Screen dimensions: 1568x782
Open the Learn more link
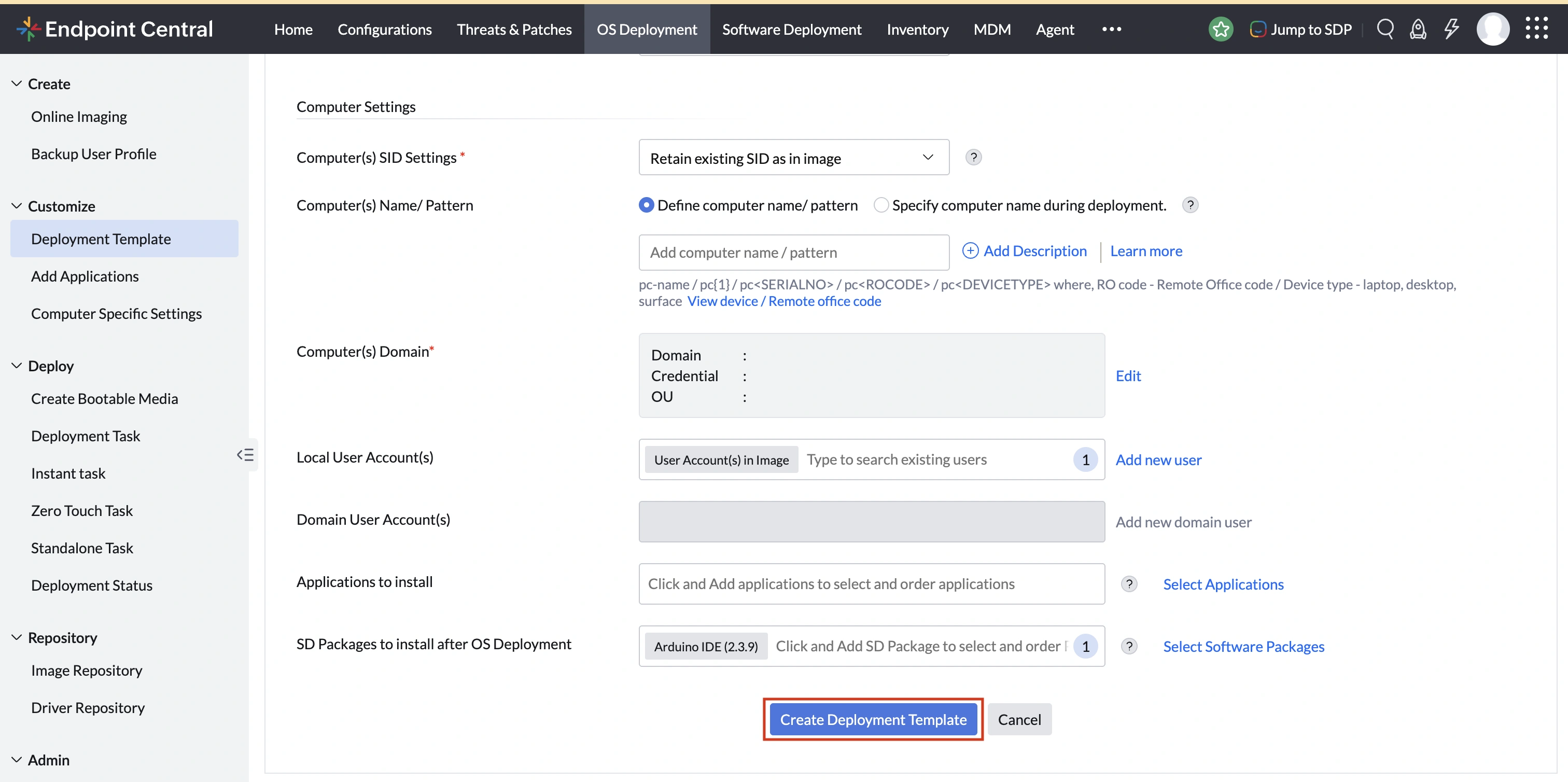click(1146, 250)
